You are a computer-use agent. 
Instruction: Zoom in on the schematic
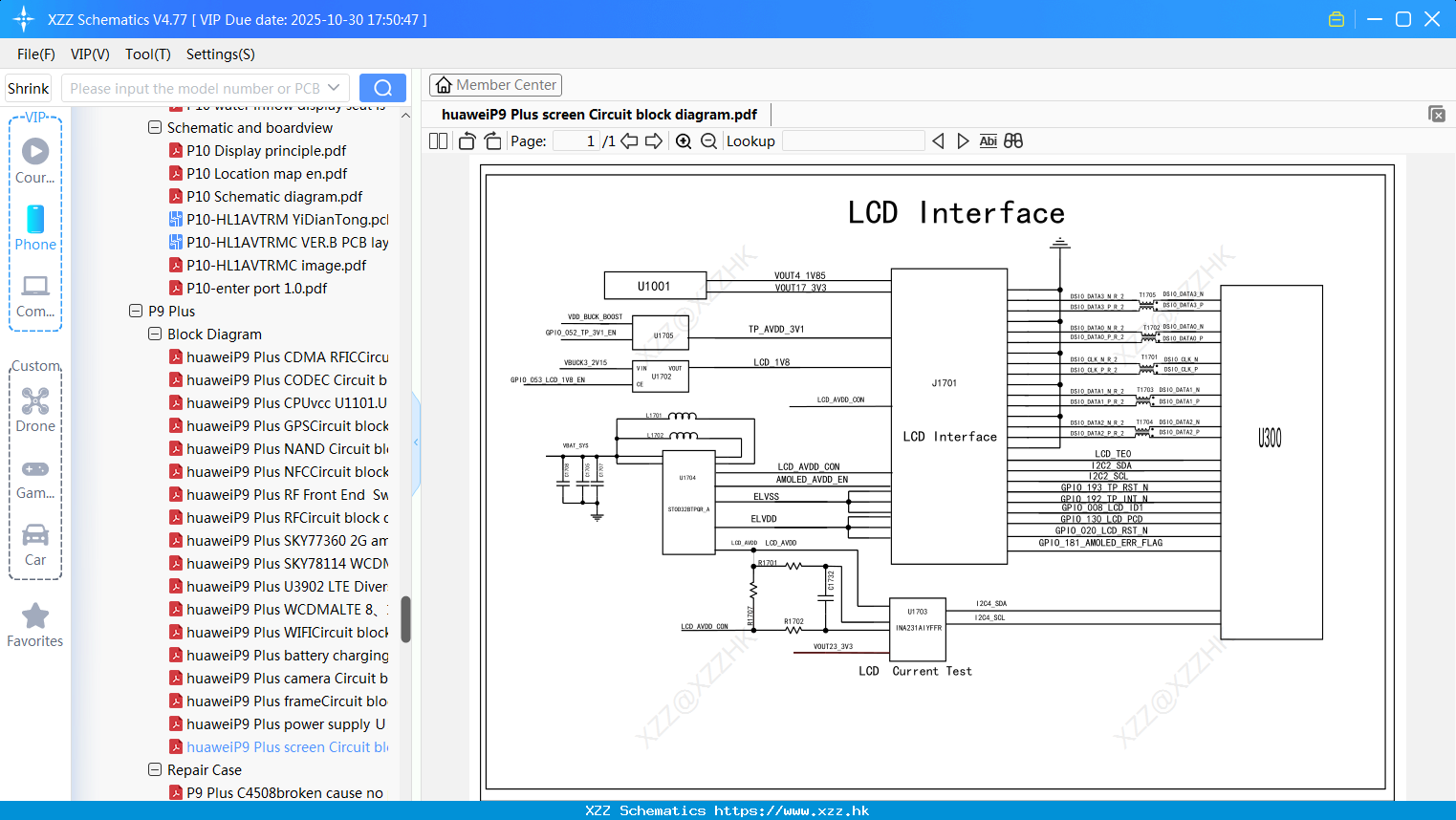684,141
